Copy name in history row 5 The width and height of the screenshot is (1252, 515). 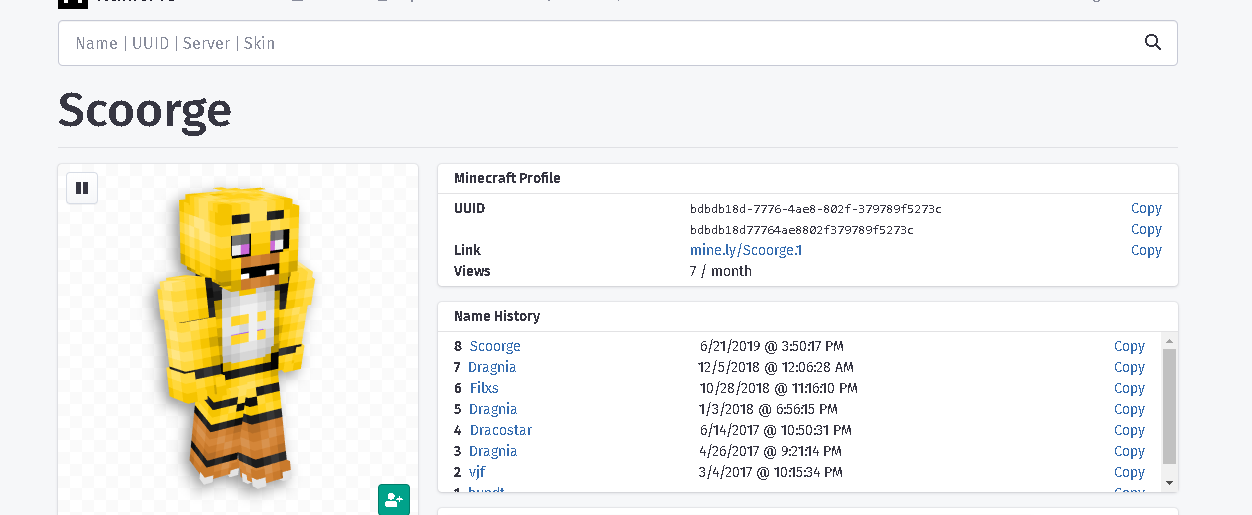tap(1129, 409)
